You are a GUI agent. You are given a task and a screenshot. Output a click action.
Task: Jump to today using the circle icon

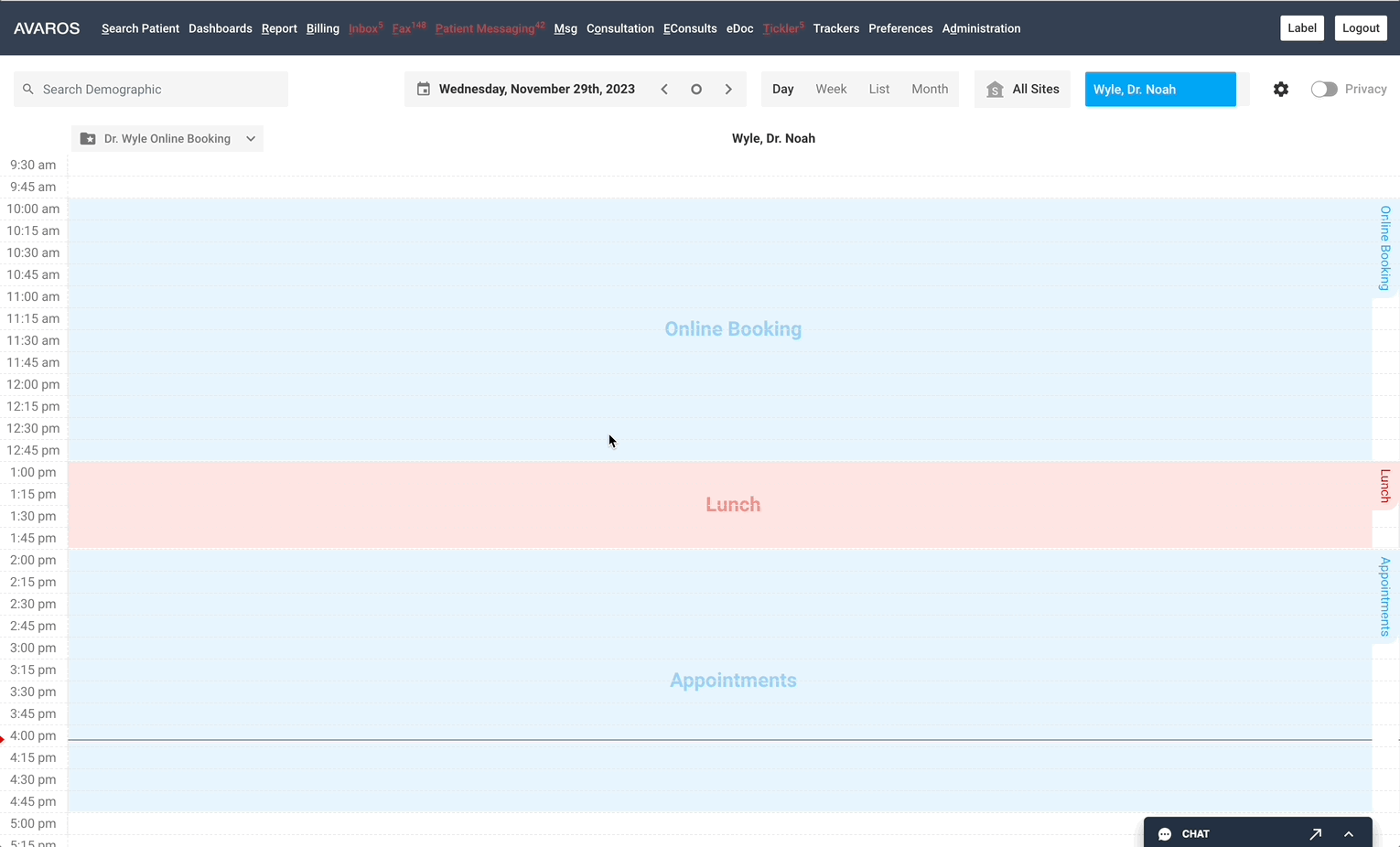(696, 89)
